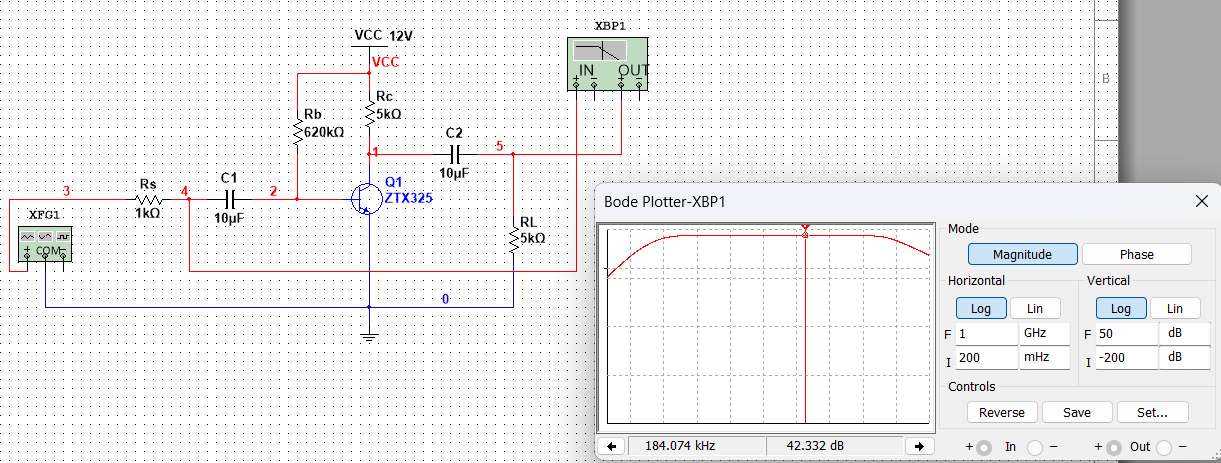
Task: Click the XBP1 instrument label
Action: pos(611,26)
